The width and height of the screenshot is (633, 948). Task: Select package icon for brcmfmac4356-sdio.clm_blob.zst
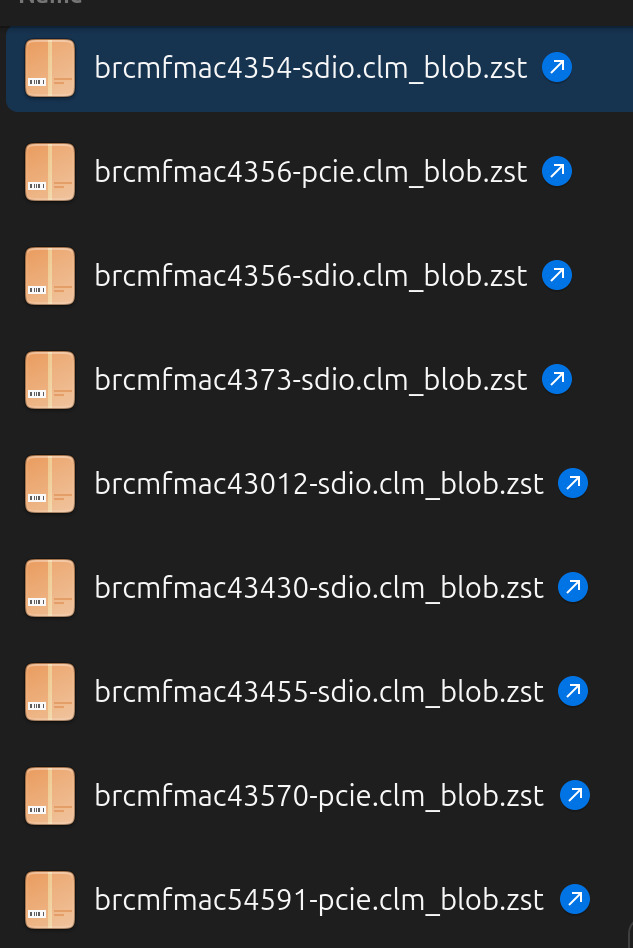coord(50,276)
